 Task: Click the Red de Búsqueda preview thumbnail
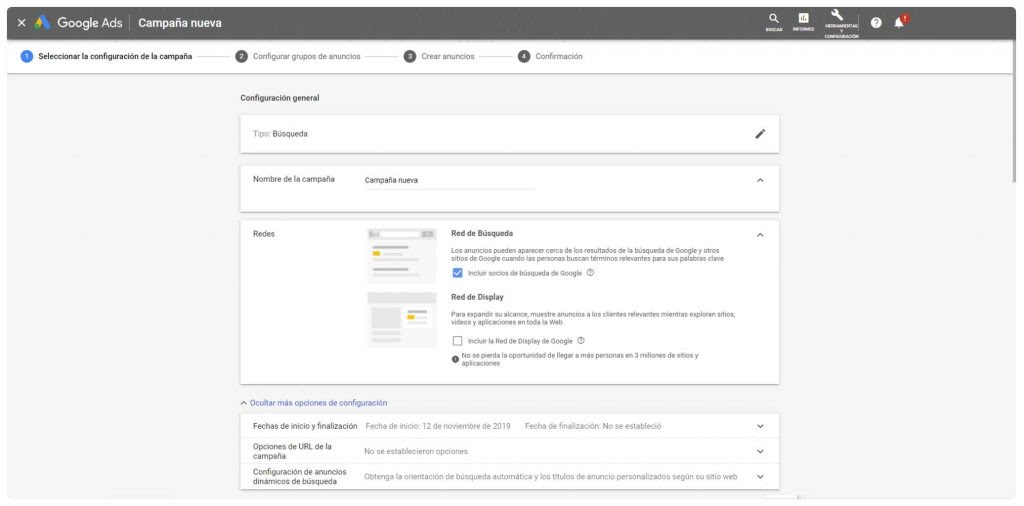tap(402, 255)
